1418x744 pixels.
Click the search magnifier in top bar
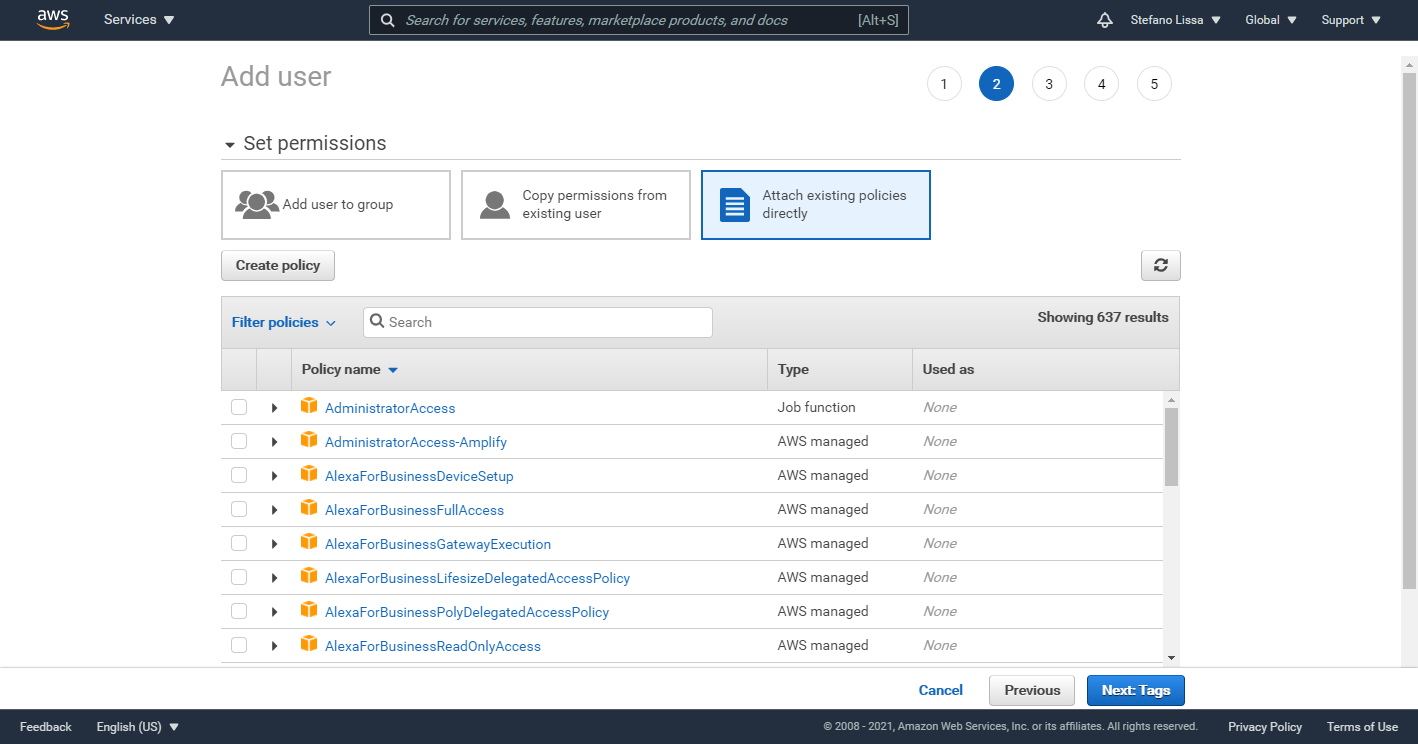point(388,20)
